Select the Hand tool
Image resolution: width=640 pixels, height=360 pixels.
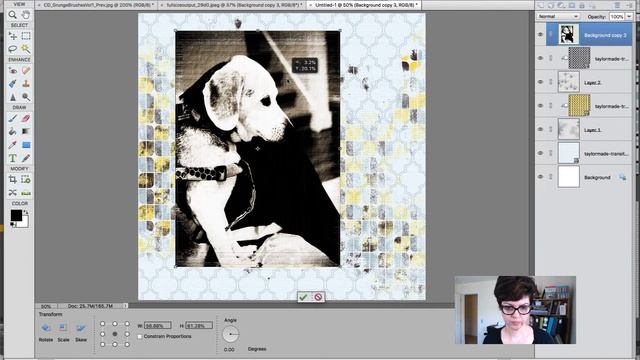(x=26, y=15)
